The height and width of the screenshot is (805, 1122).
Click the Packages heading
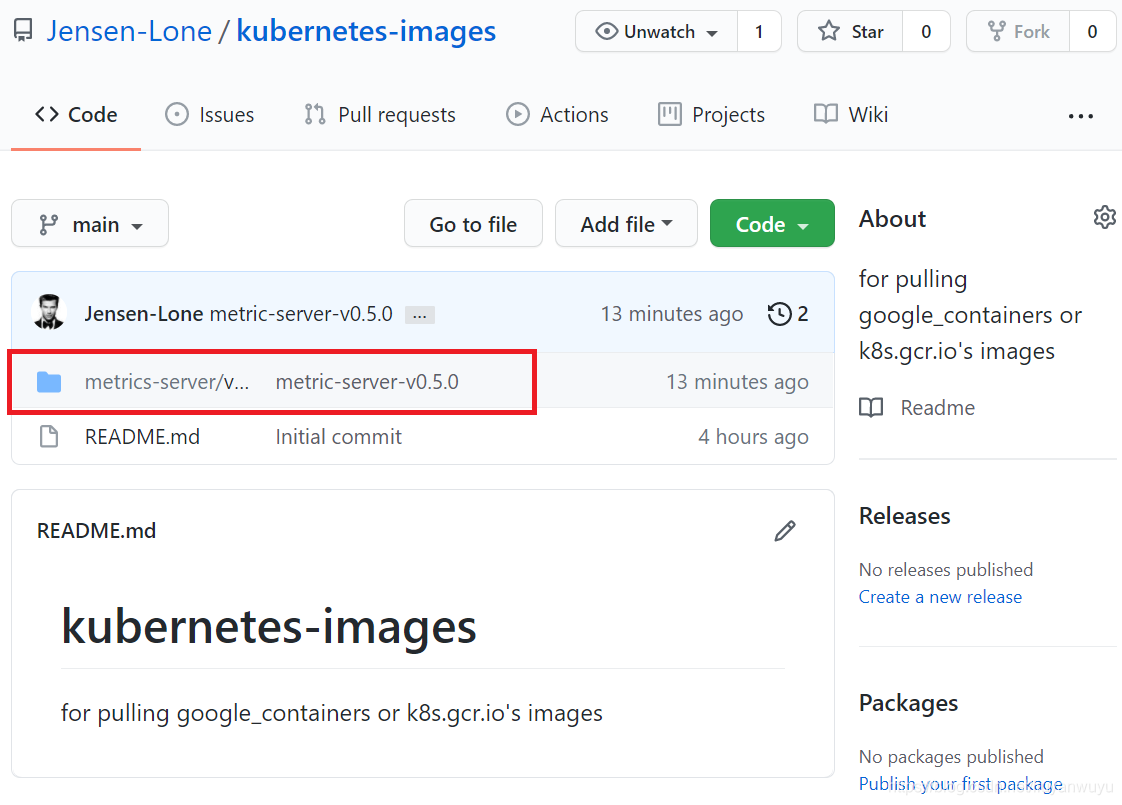tap(908, 703)
